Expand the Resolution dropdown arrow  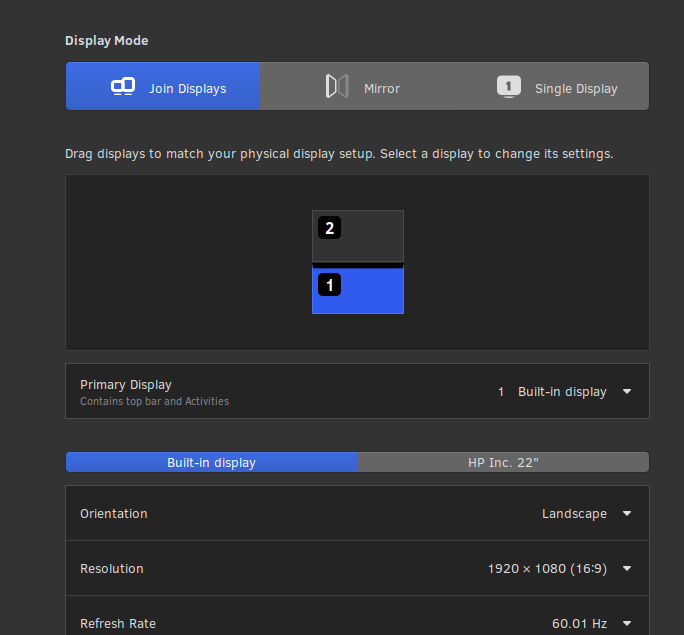coord(627,569)
